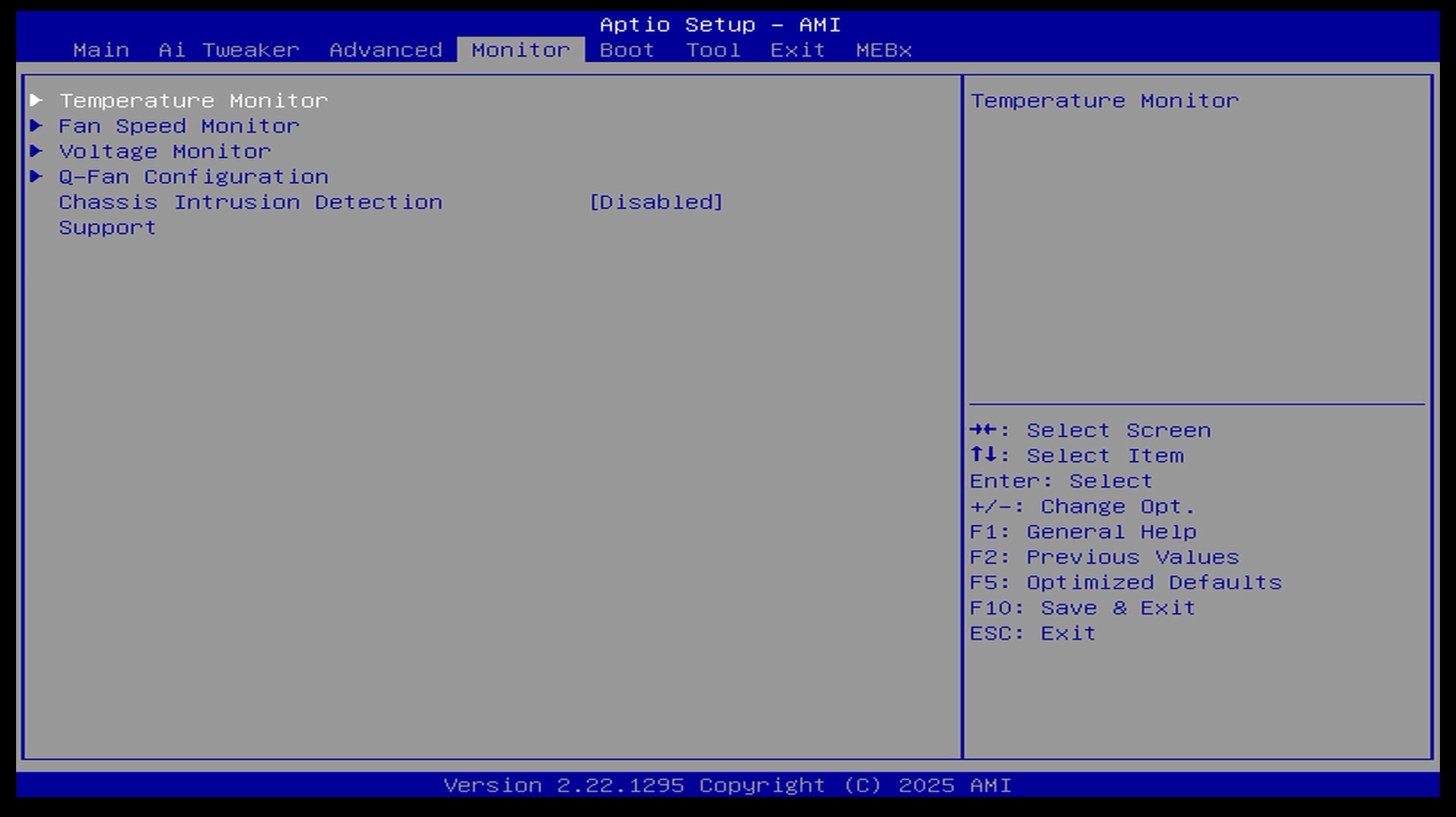Image resolution: width=1456 pixels, height=817 pixels.
Task: Change the Chassis Intrusion Detection [Disabled] value
Action: 656,203
